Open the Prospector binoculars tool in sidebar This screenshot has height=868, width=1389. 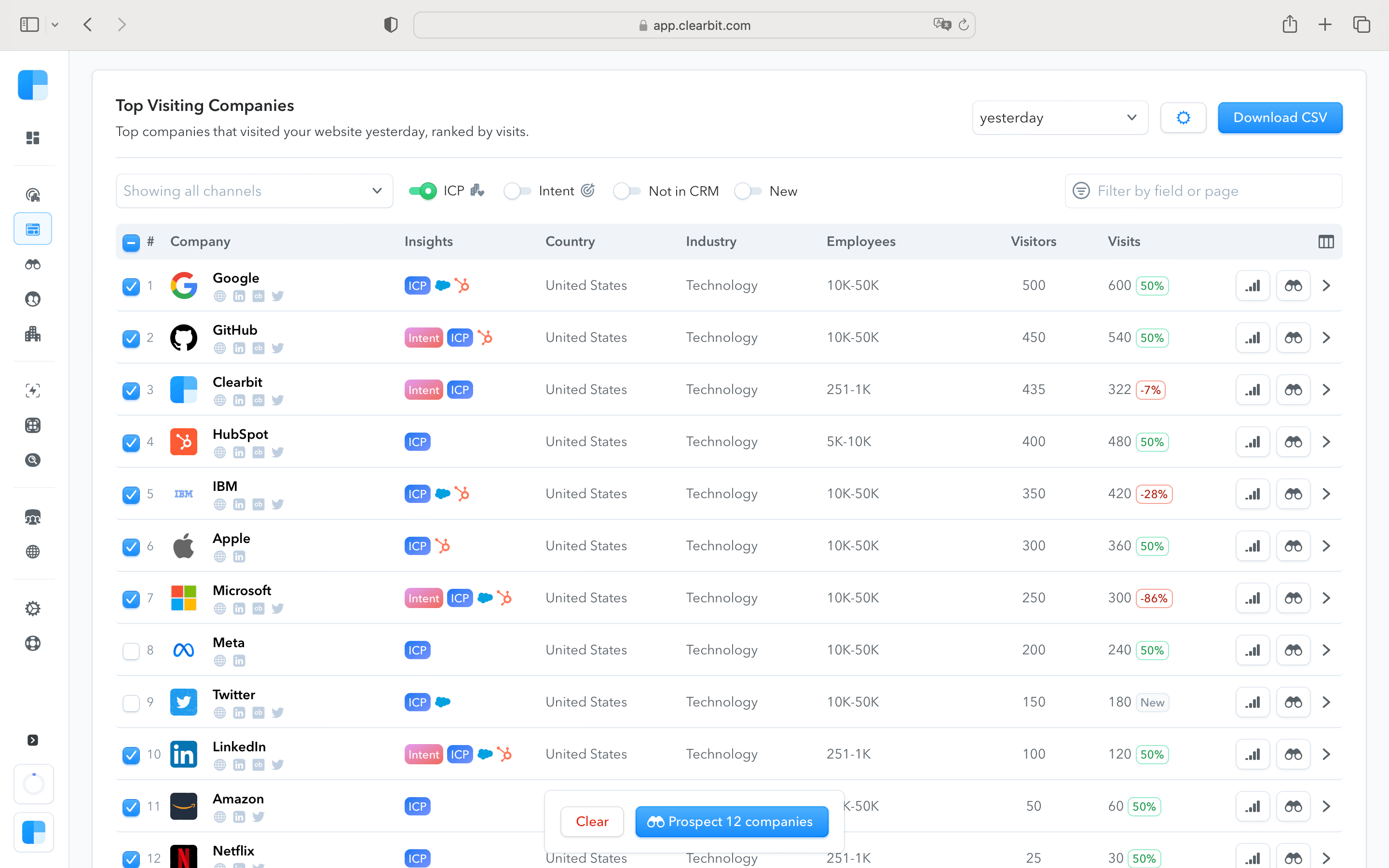click(33, 264)
